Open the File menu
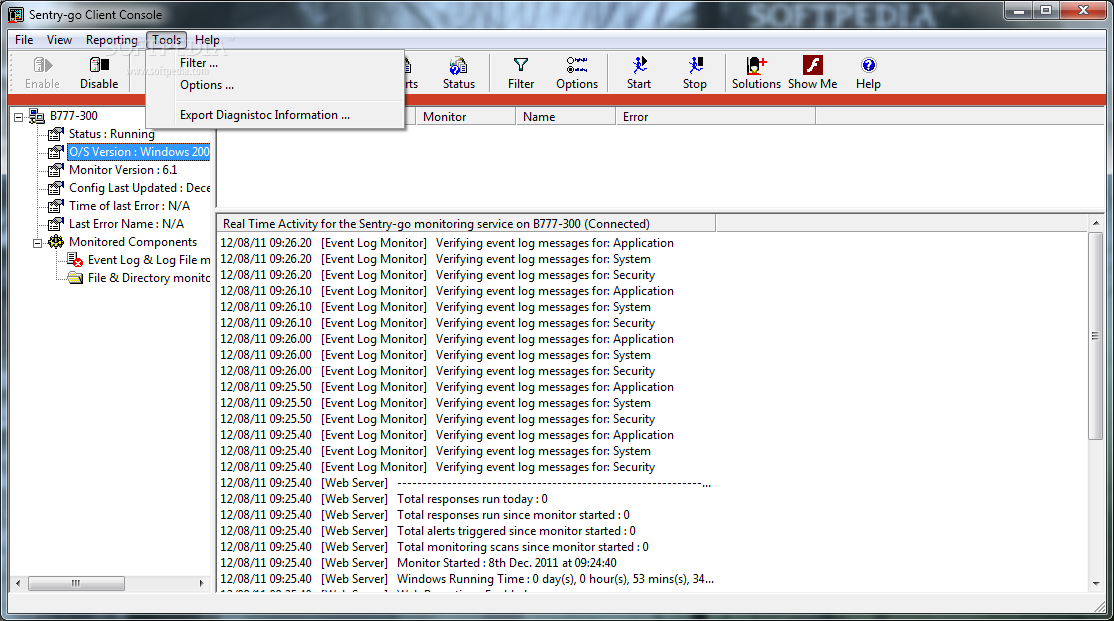This screenshot has width=1114, height=621. pos(24,40)
